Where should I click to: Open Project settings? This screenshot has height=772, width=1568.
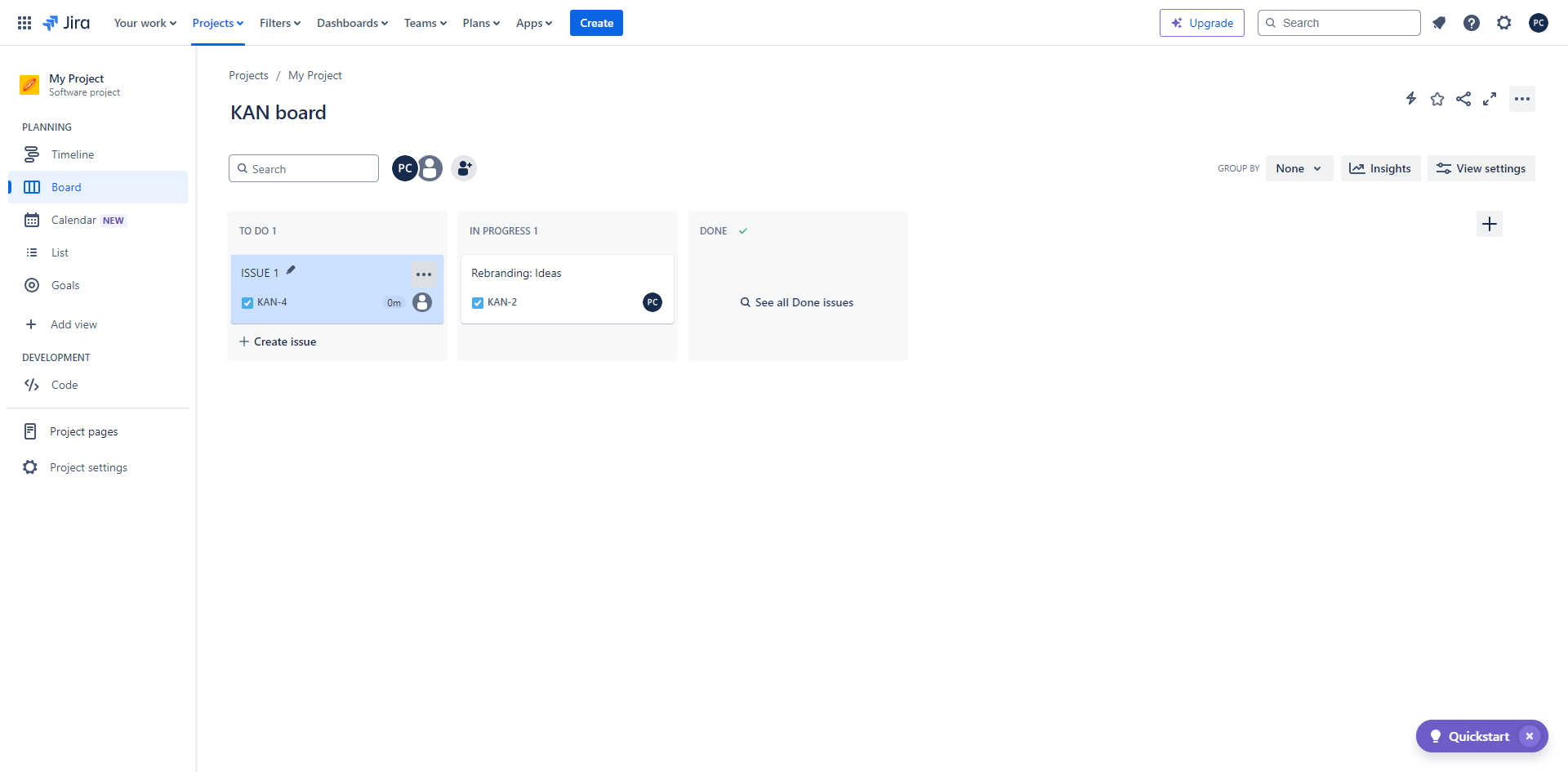pos(98,467)
